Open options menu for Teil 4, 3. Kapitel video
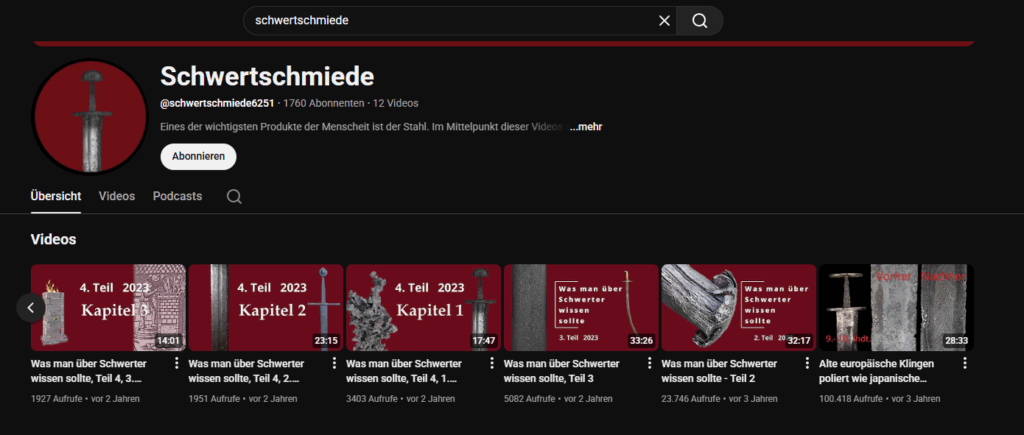The width and height of the screenshot is (1024, 435). (177, 363)
